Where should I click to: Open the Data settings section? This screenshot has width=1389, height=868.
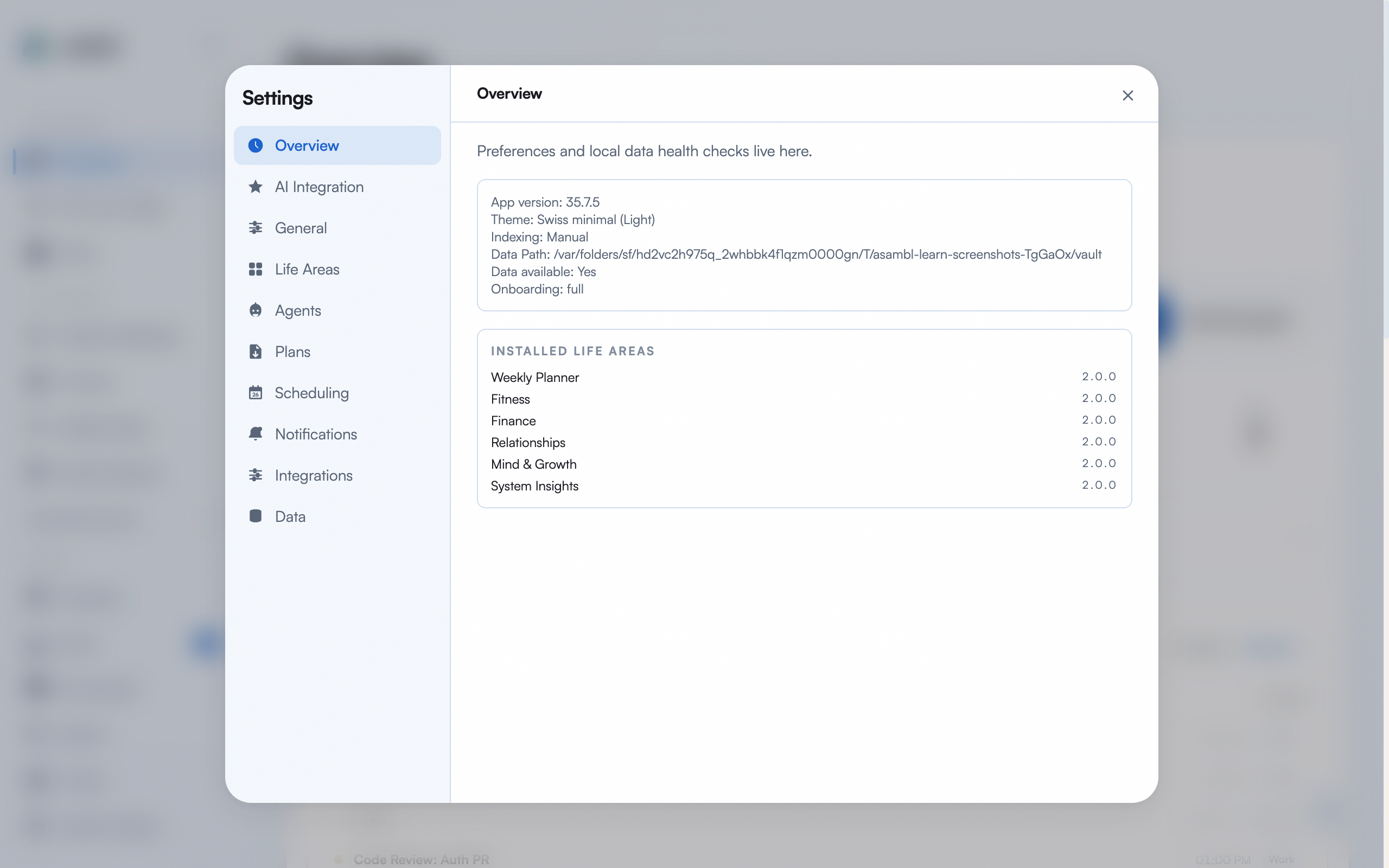(x=290, y=516)
